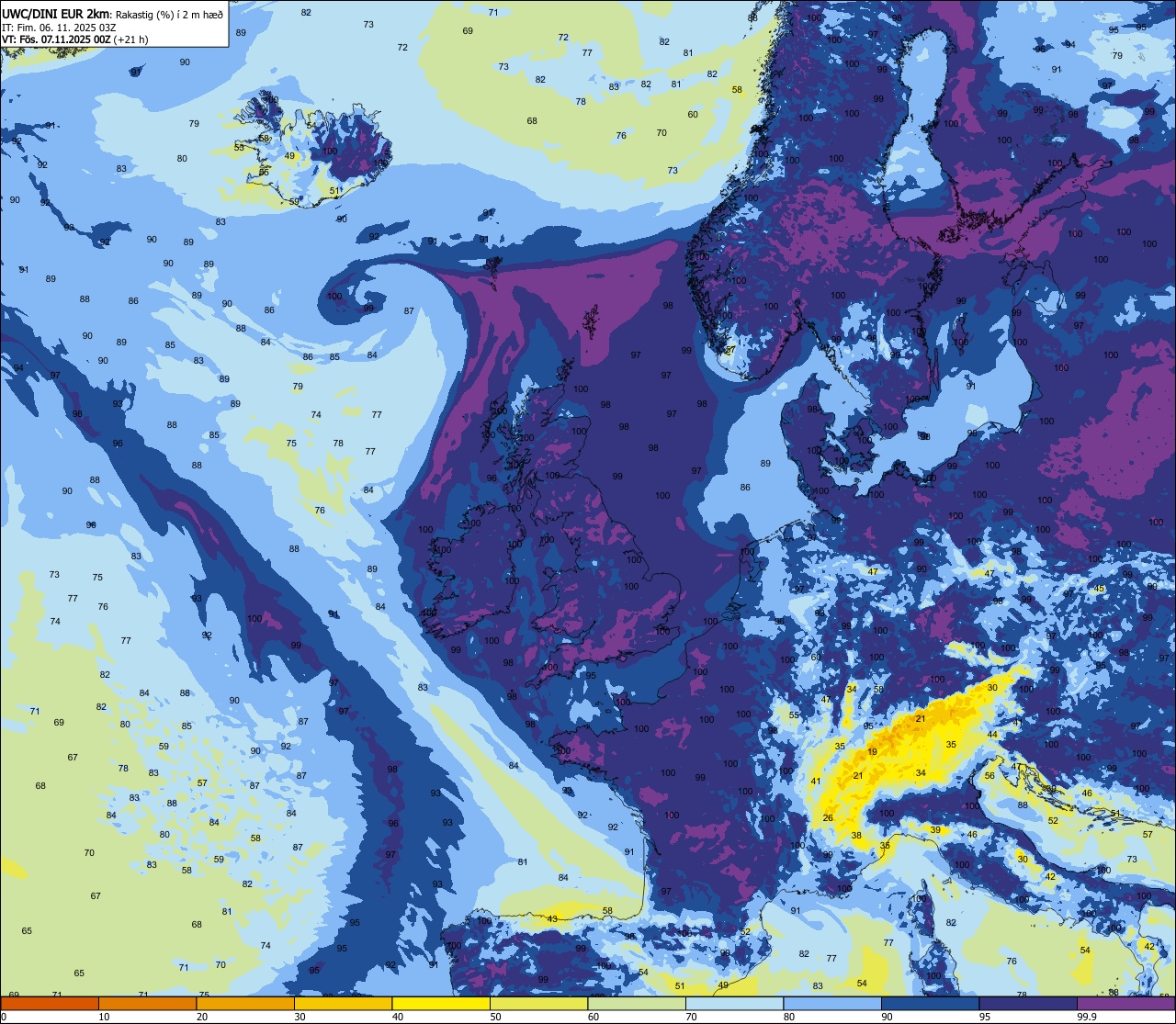The width and height of the screenshot is (1176, 1024).
Task: Click the 'UWC/DINI EUR 2km' title text
Action: (56, 14)
